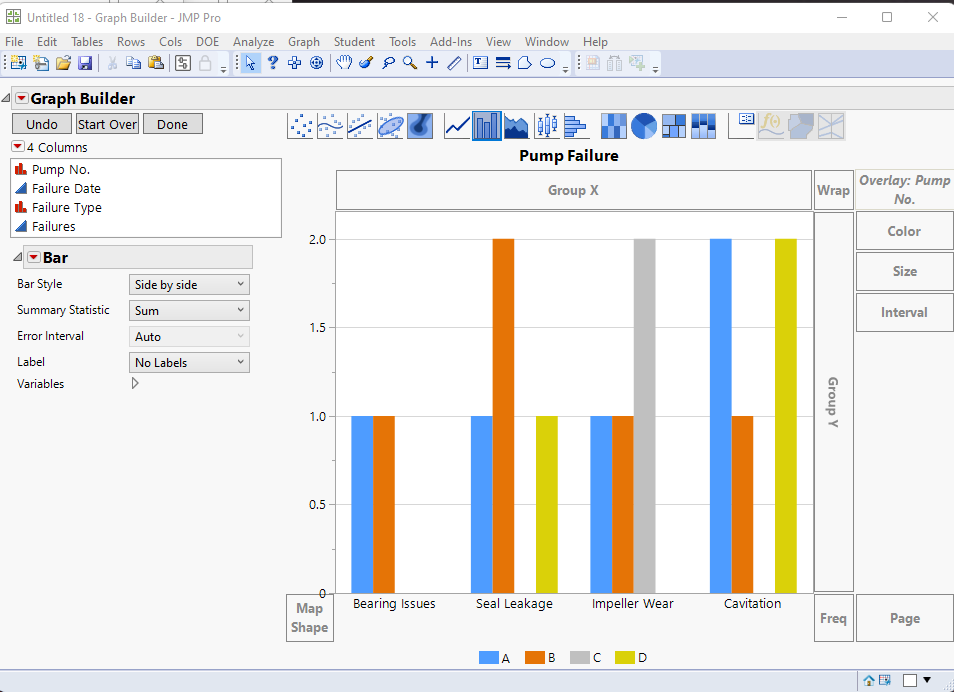Click the Undo button
The image size is (954, 692).
coord(42,124)
